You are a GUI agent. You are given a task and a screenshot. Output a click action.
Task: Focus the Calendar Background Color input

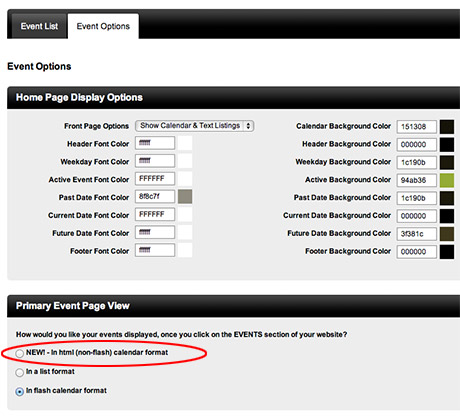(x=417, y=127)
